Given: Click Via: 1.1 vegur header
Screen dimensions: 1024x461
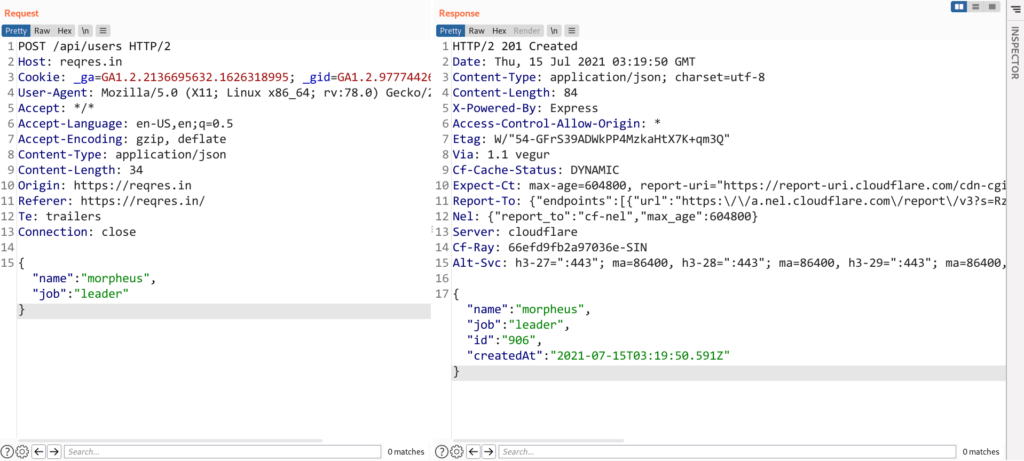Looking at the screenshot, I should tap(501, 155).
